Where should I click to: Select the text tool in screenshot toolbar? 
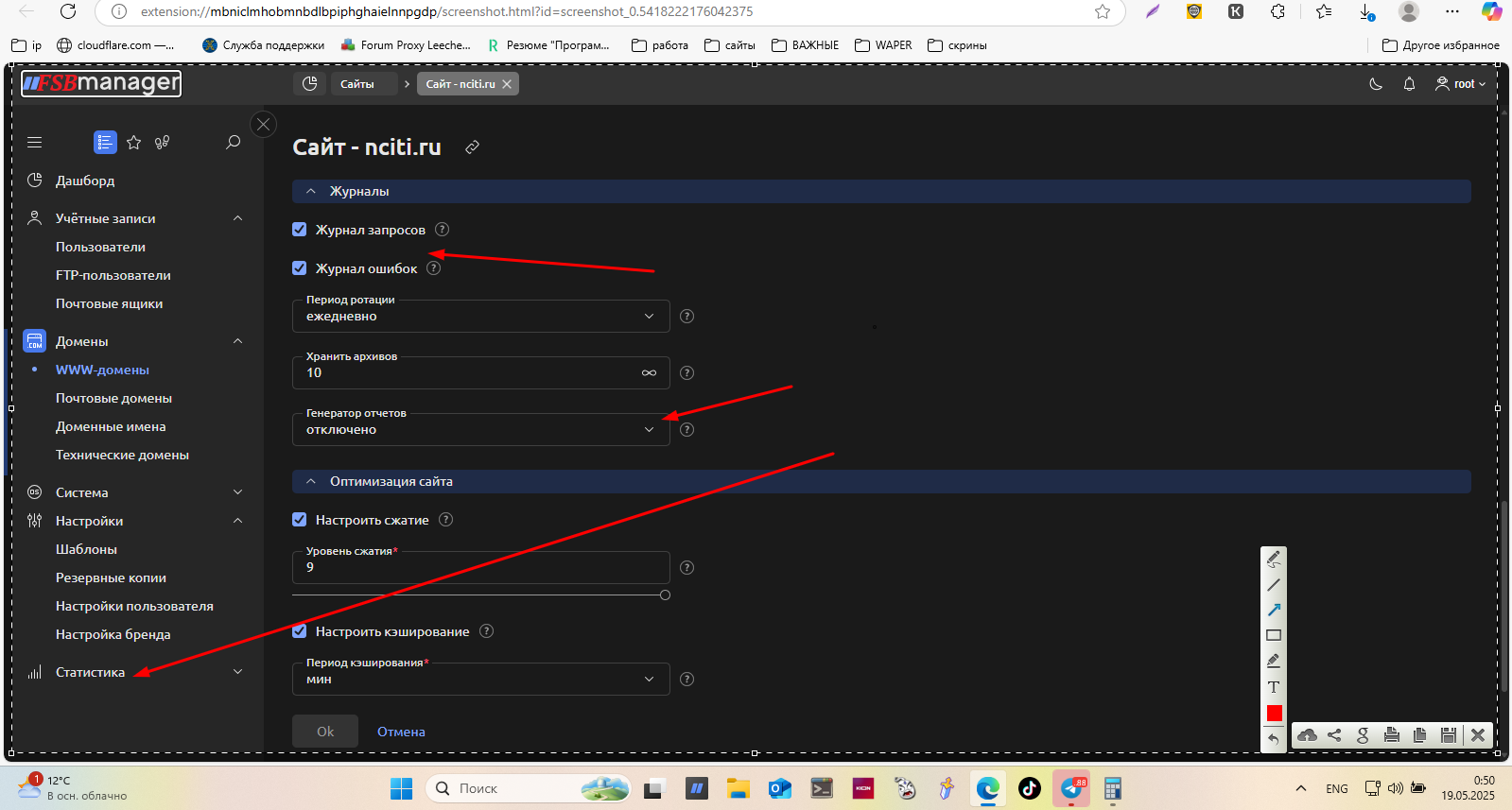(1274, 687)
